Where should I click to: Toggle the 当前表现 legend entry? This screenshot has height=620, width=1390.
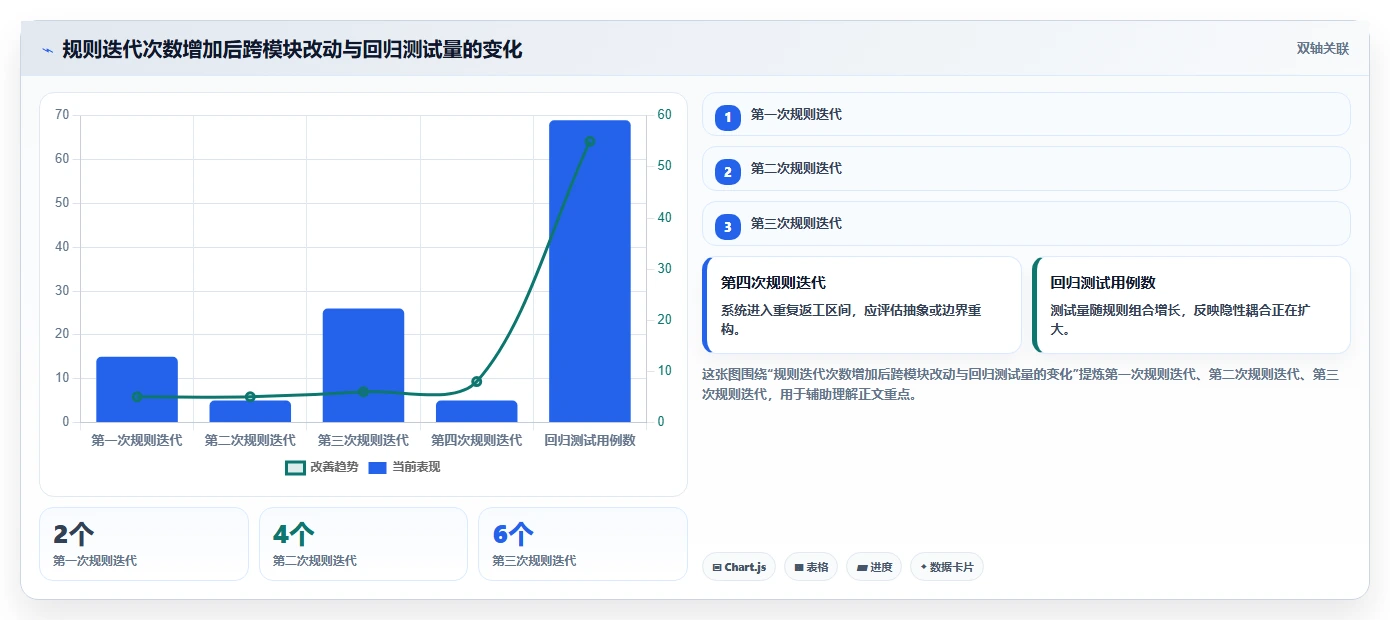(405, 467)
